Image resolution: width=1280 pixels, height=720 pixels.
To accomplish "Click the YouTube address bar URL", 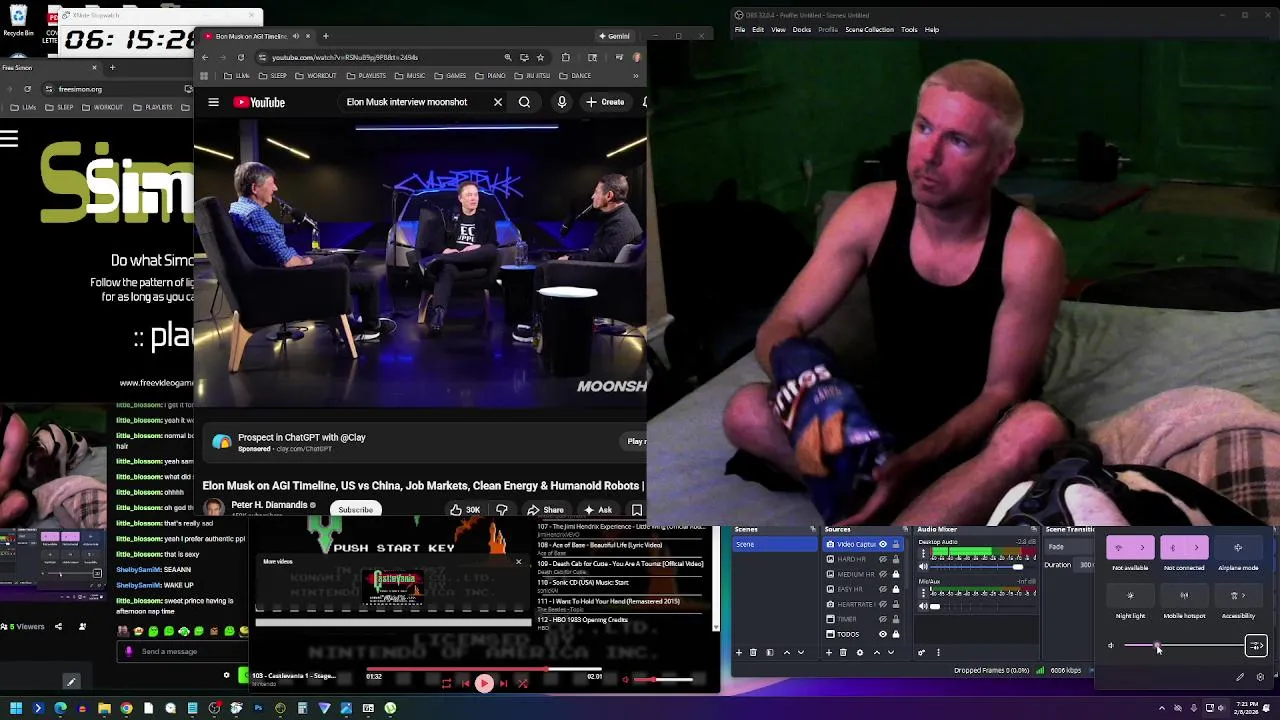I will coord(345,57).
